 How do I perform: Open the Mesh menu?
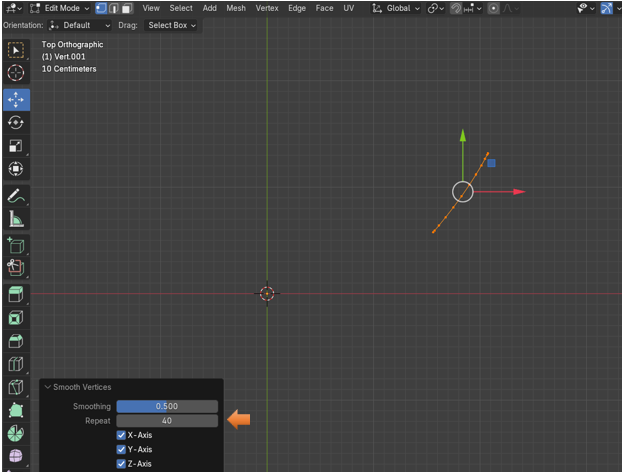click(236, 8)
